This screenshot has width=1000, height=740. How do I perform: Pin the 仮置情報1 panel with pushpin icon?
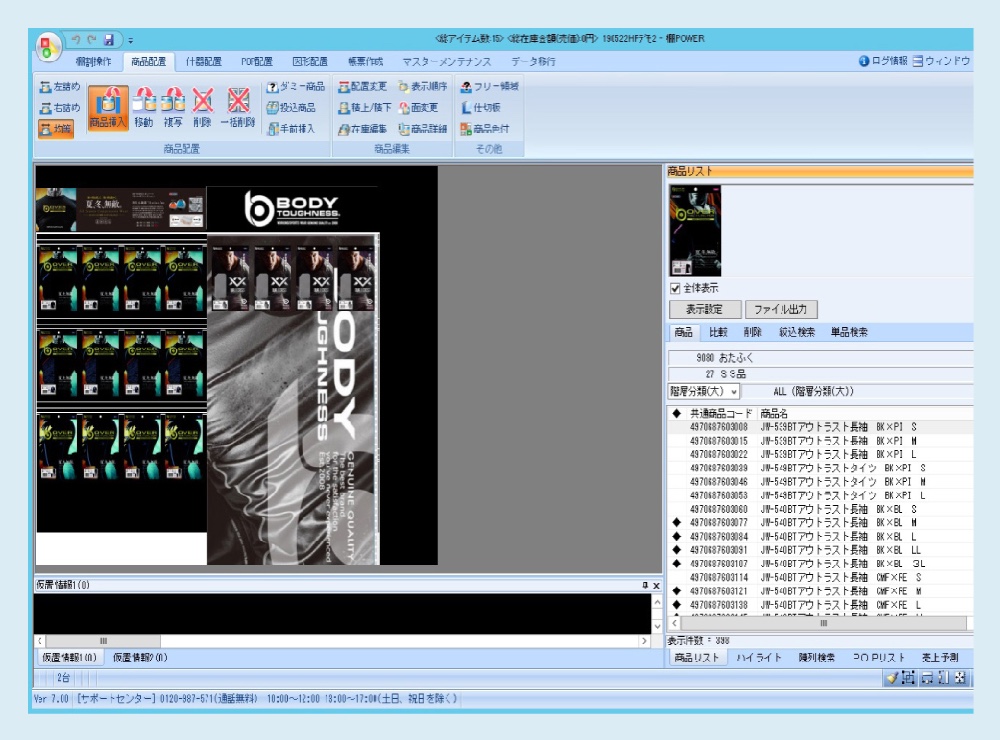coord(645,586)
